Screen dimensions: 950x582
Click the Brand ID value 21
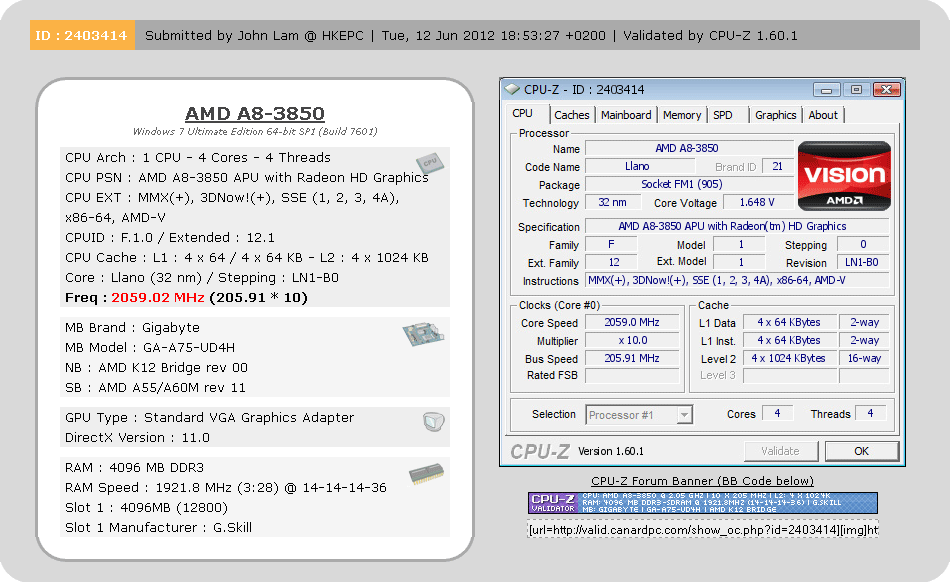(777, 166)
